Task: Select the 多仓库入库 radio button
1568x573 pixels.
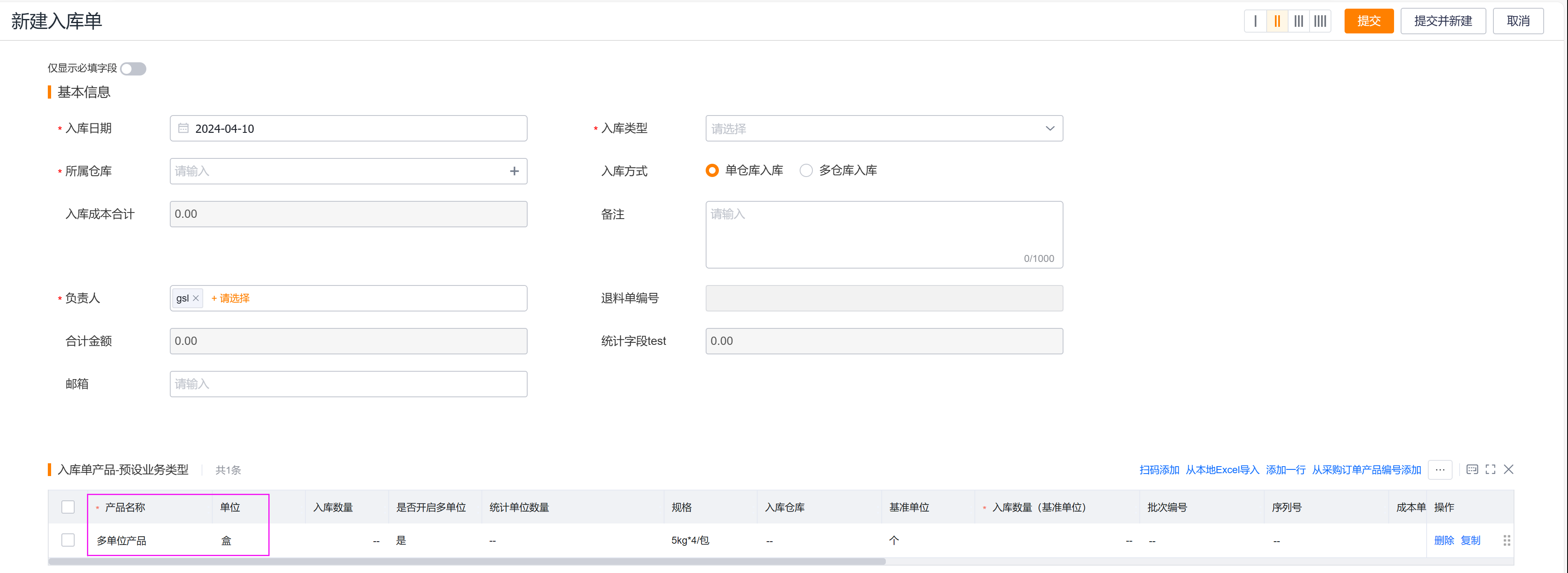Action: pos(806,170)
